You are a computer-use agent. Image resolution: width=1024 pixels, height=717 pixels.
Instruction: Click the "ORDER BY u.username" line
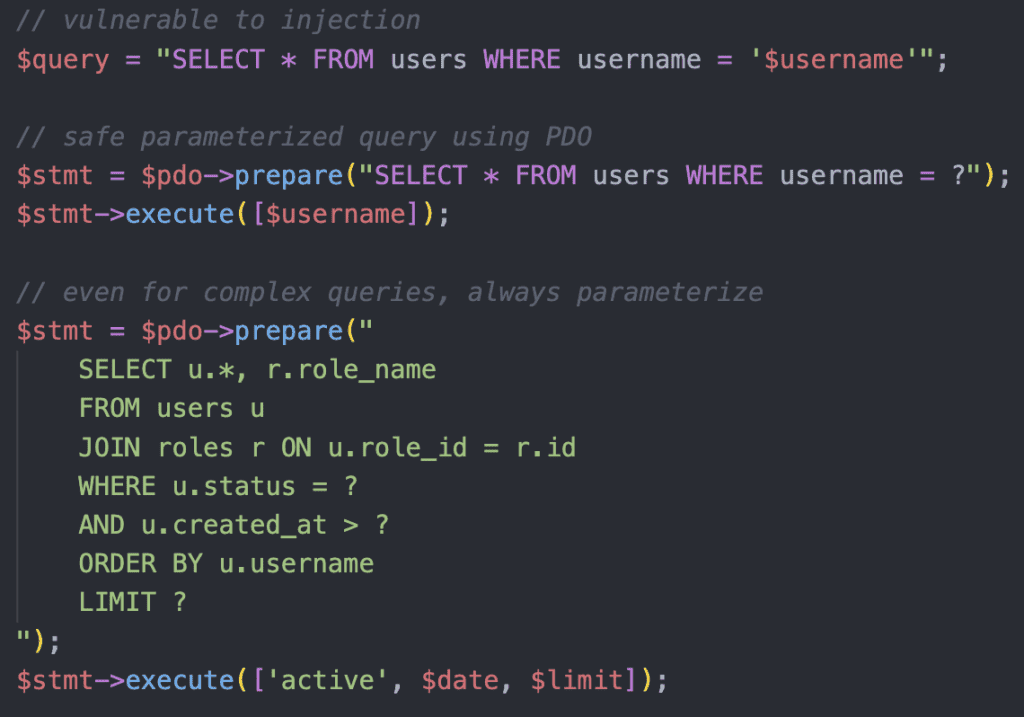tap(226, 564)
